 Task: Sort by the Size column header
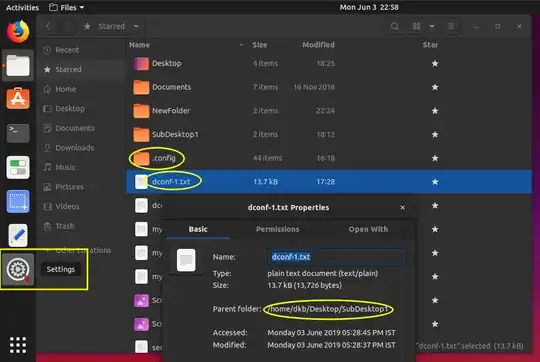[x=260, y=45]
